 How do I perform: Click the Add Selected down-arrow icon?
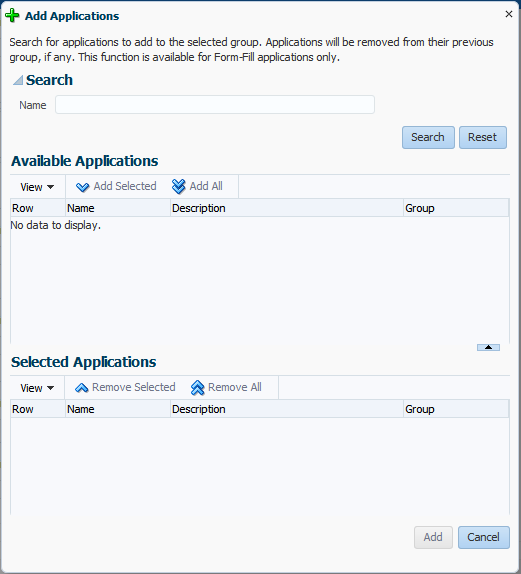tap(82, 187)
